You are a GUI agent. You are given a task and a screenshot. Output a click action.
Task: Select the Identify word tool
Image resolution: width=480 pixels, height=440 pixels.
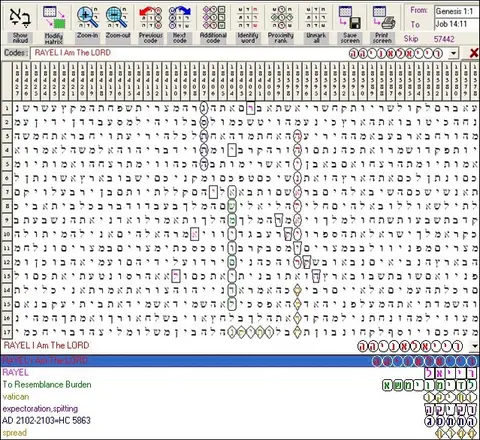click(x=248, y=23)
